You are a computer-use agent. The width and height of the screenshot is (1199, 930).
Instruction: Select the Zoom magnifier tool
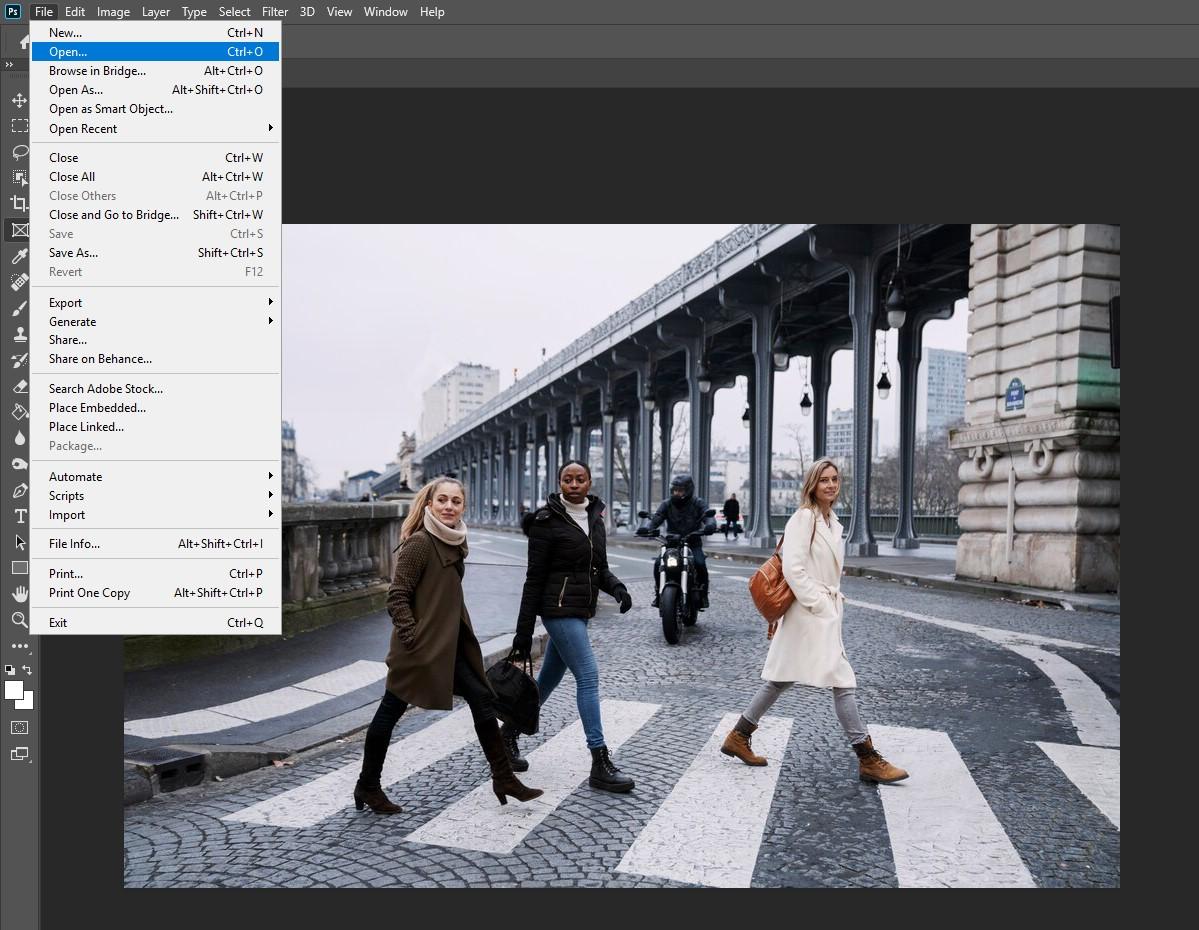point(19,620)
